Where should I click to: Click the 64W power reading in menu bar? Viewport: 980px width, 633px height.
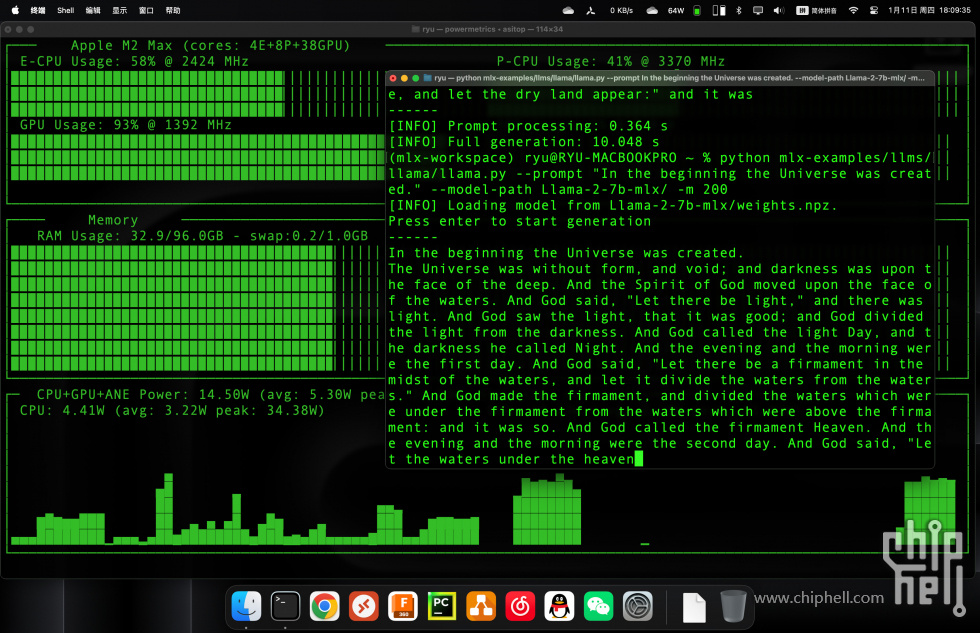coord(676,10)
